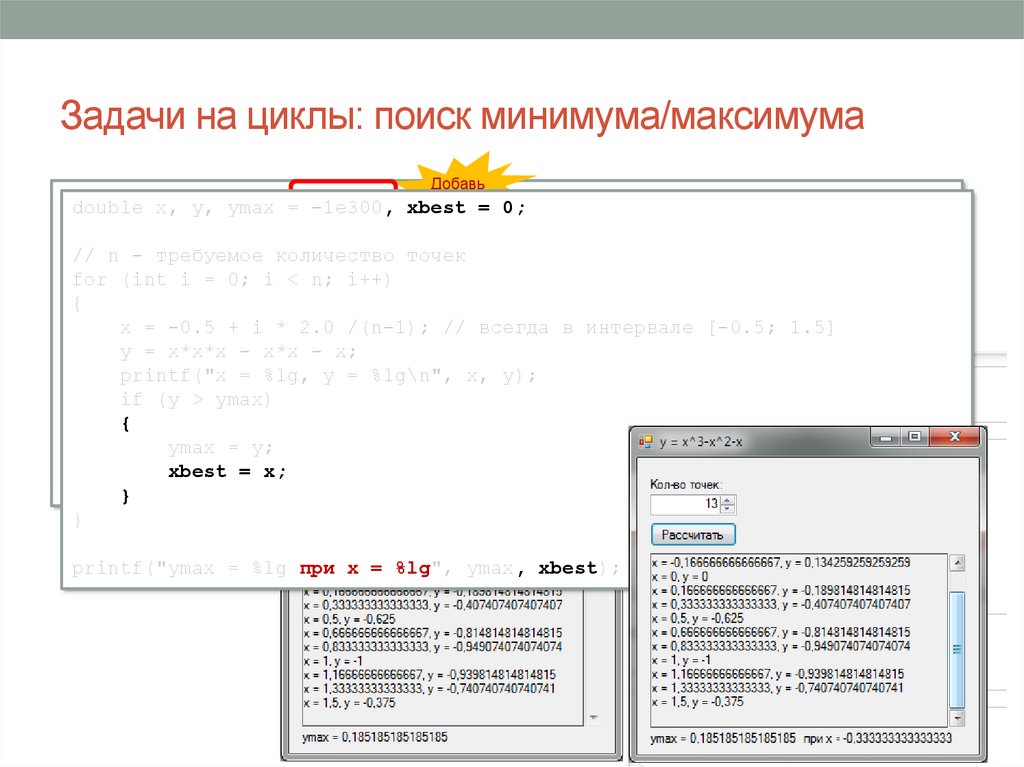Screen dimensions: 1024x767
Task: Close the y = x^3-x^2-x window
Action: tap(954, 437)
